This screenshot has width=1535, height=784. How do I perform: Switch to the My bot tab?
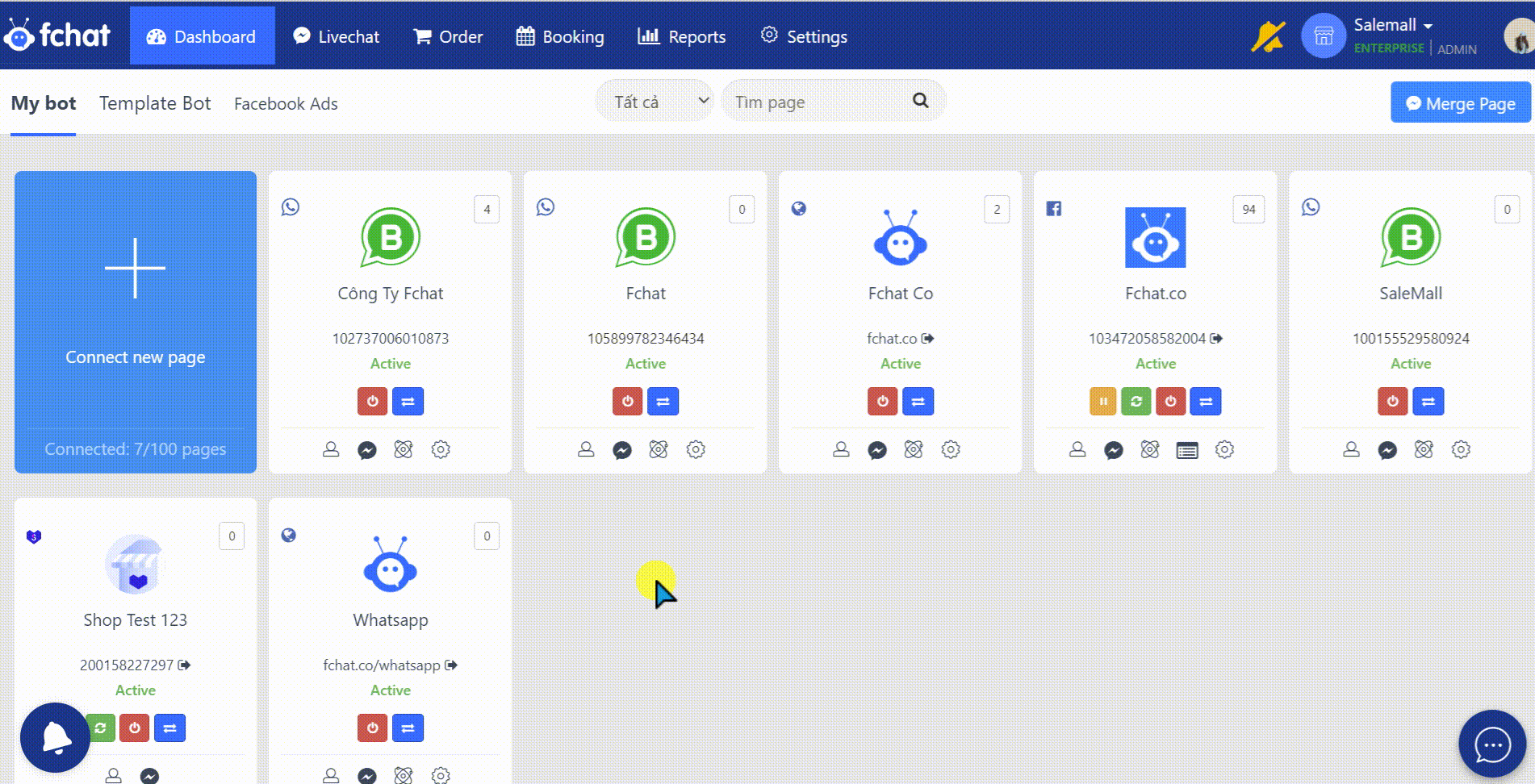[x=44, y=103]
